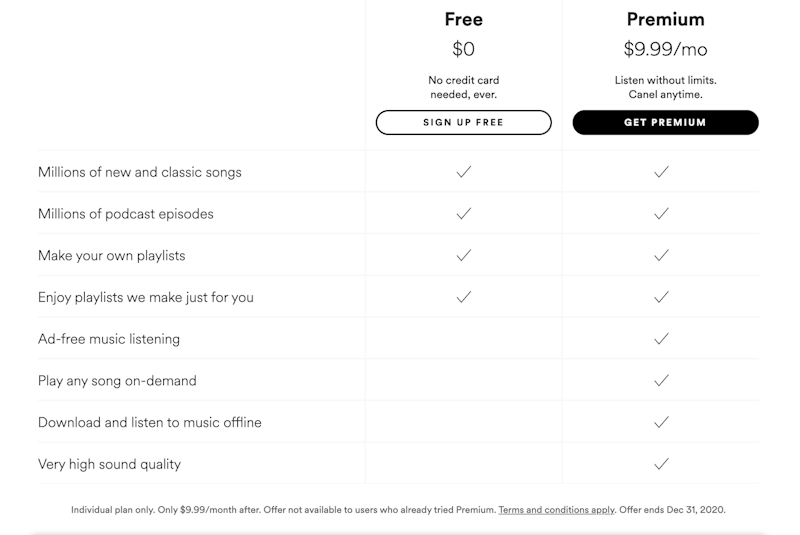Click Premium checkmark for Millions of podcast episodes
Image resolution: width=800 pixels, height=535 pixels.
tap(660, 214)
